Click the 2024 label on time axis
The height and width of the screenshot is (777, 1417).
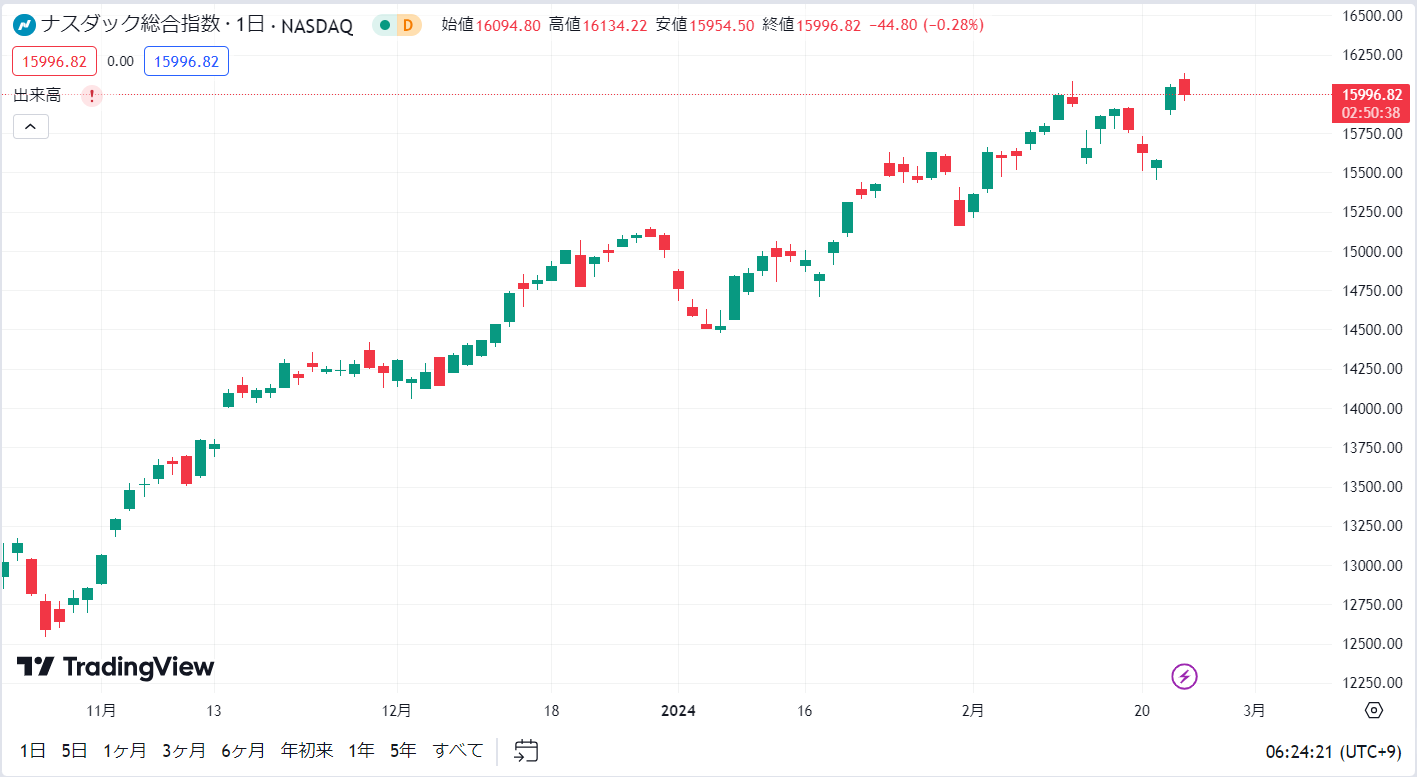(x=679, y=711)
